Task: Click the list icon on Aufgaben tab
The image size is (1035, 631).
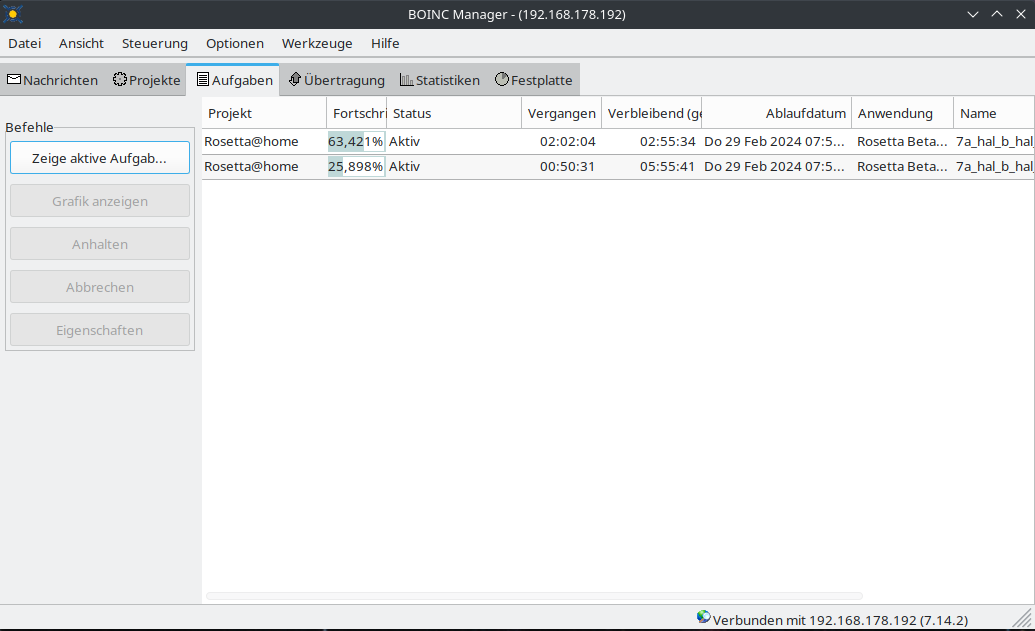Action: click(203, 80)
